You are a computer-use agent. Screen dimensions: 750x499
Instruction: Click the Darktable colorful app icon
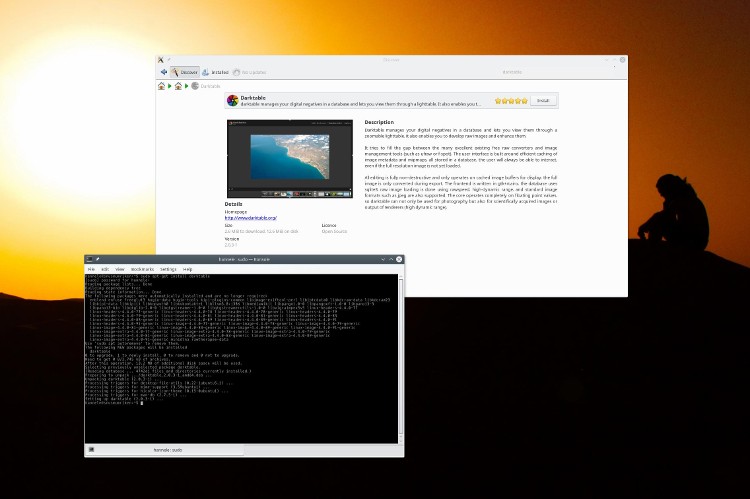[232, 100]
